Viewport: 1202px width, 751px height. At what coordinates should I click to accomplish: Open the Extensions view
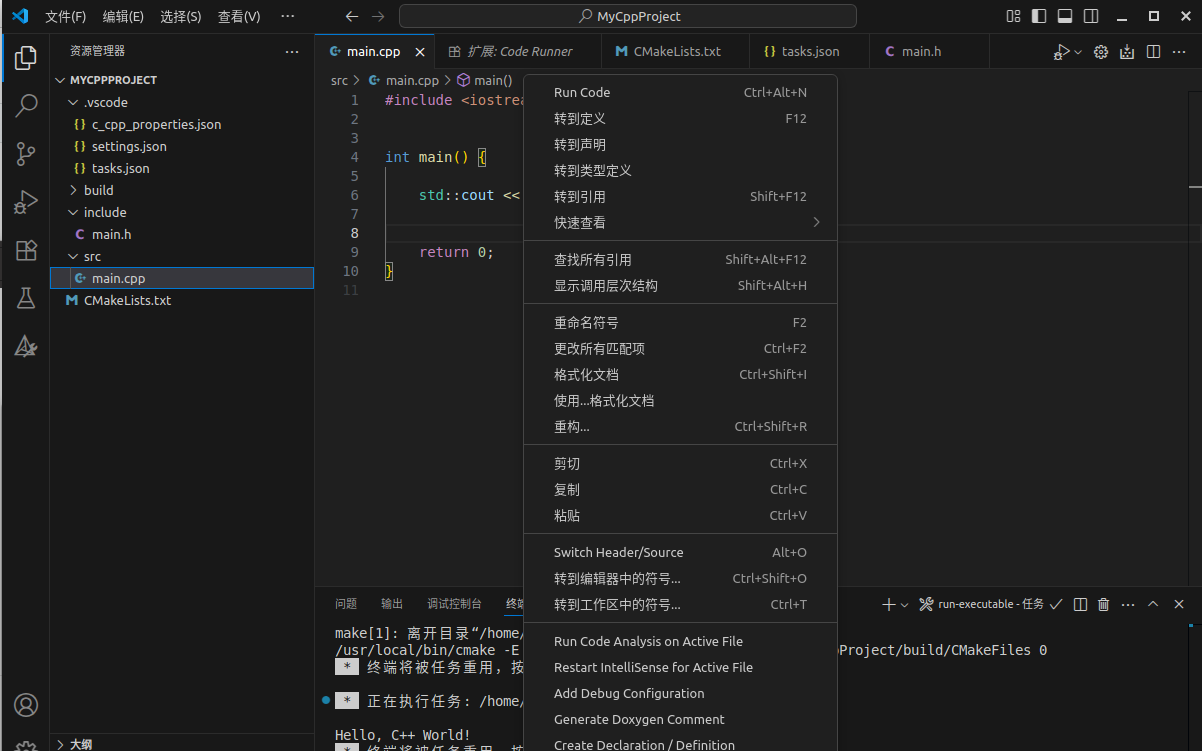(x=25, y=250)
